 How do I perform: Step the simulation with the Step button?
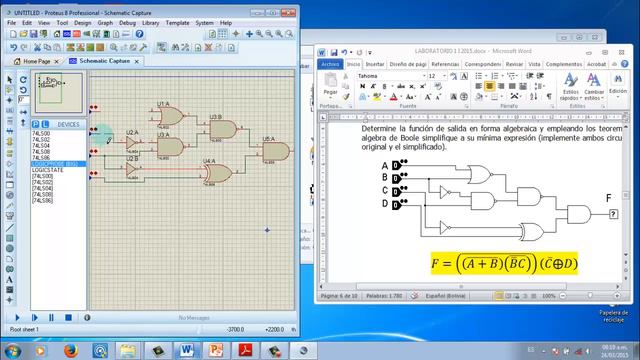click(34, 318)
